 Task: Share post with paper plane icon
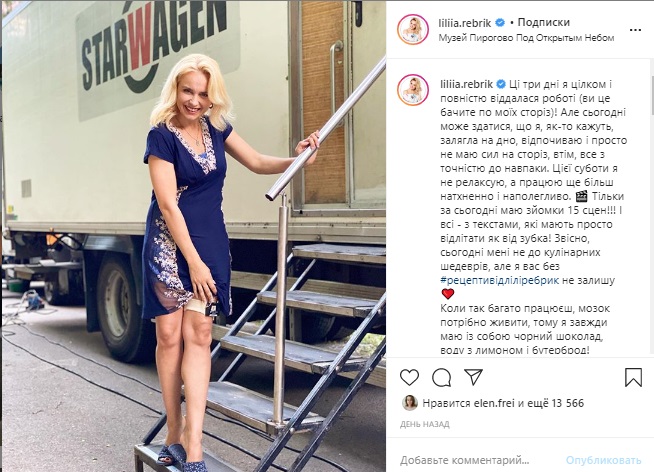pyautogui.click(x=473, y=377)
